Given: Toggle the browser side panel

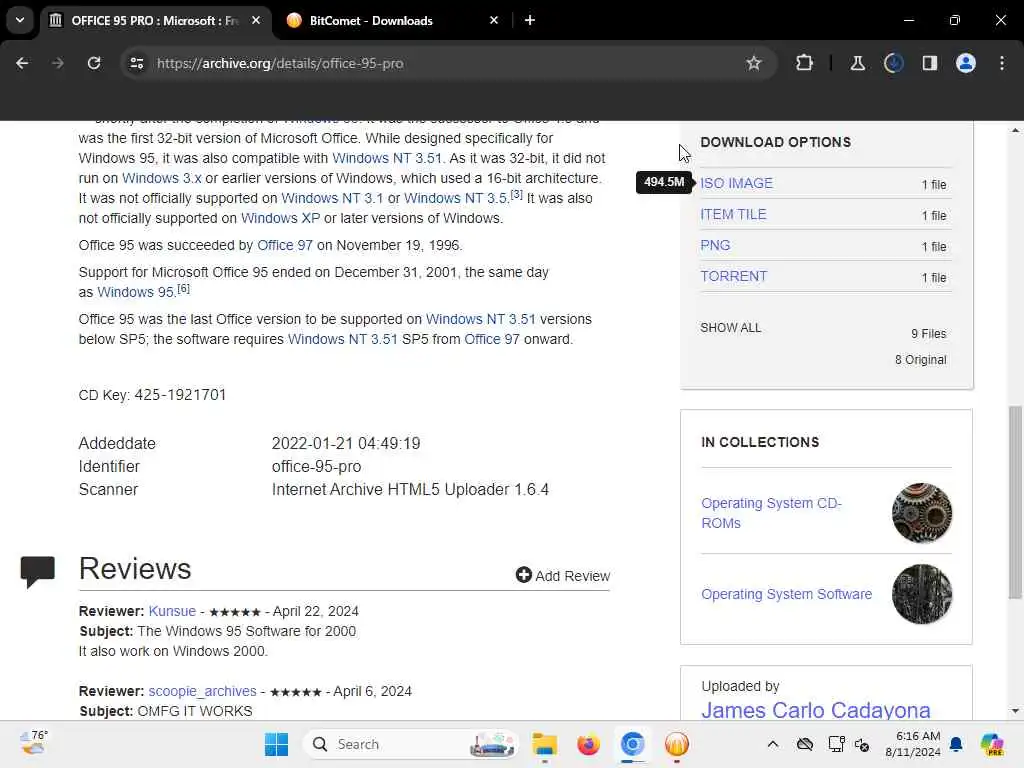Looking at the screenshot, I should [x=929, y=63].
